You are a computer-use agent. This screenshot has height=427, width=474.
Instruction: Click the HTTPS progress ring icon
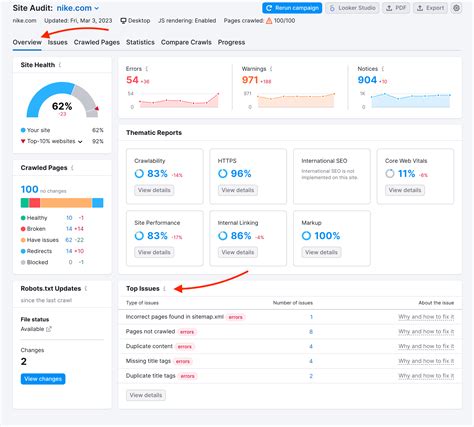222,174
